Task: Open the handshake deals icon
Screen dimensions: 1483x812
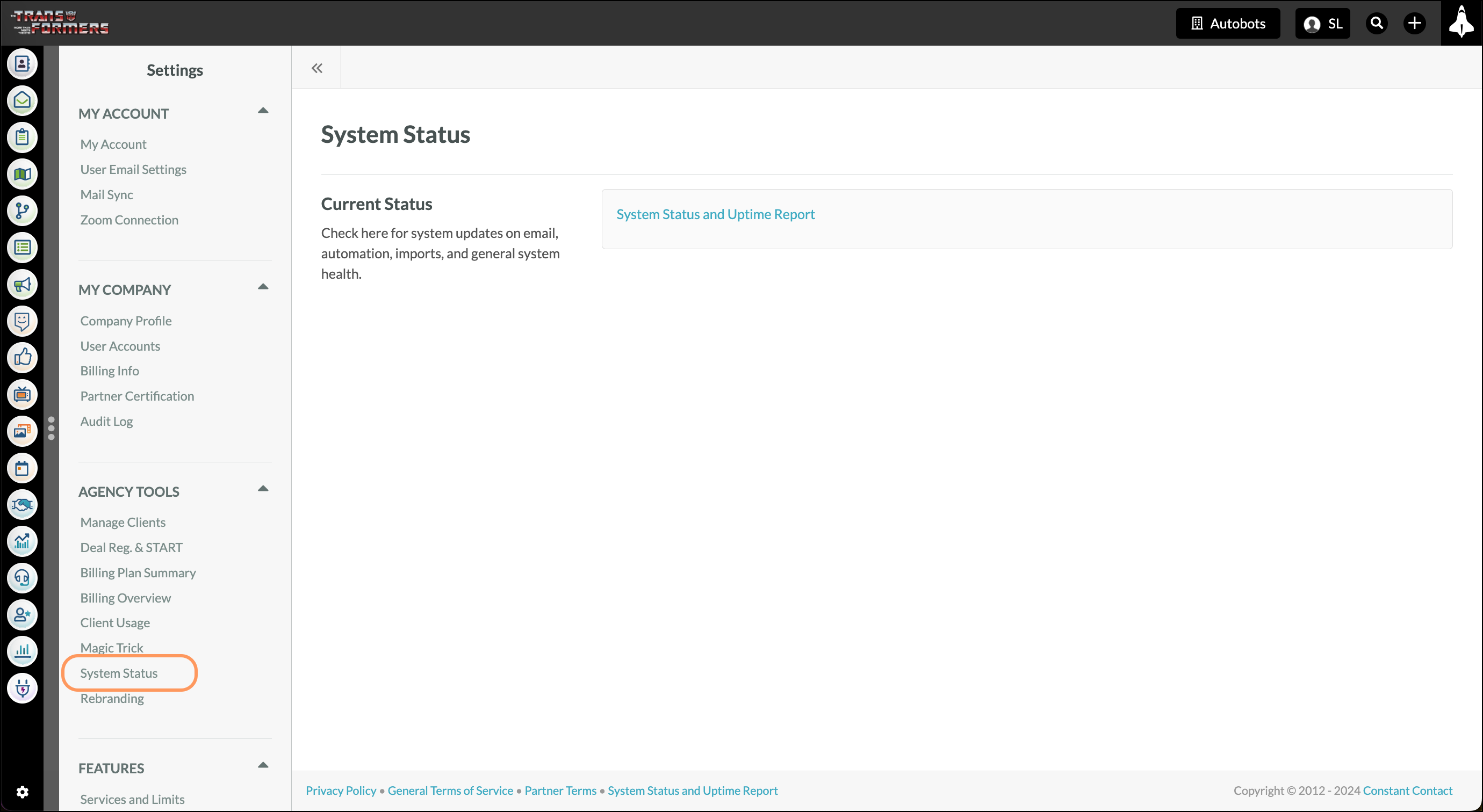Action: 22,505
